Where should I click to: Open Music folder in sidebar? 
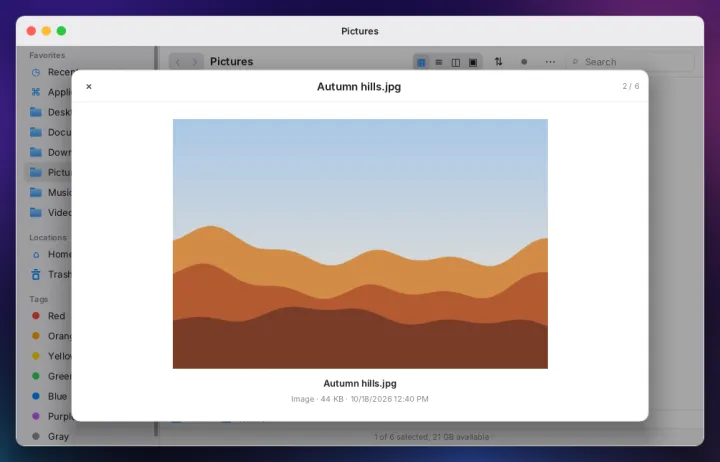point(48,192)
